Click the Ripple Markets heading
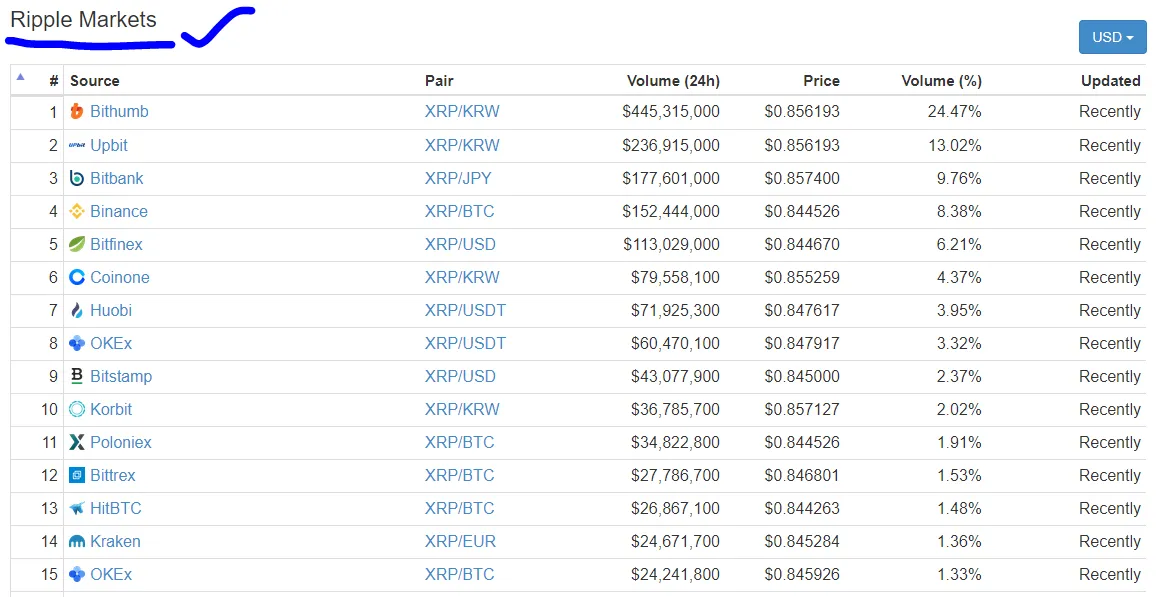The height and width of the screenshot is (597, 1159). [x=84, y=20]
